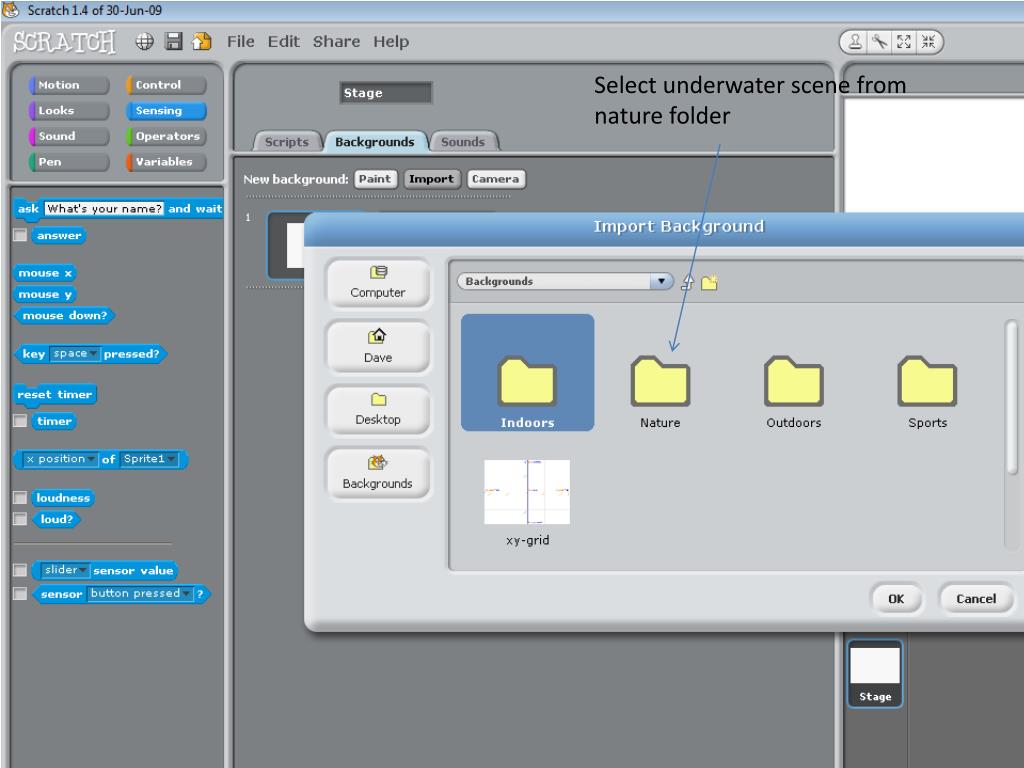Open the Outdoors folder
Screen dimensions: 1024x768
[793, 392]
